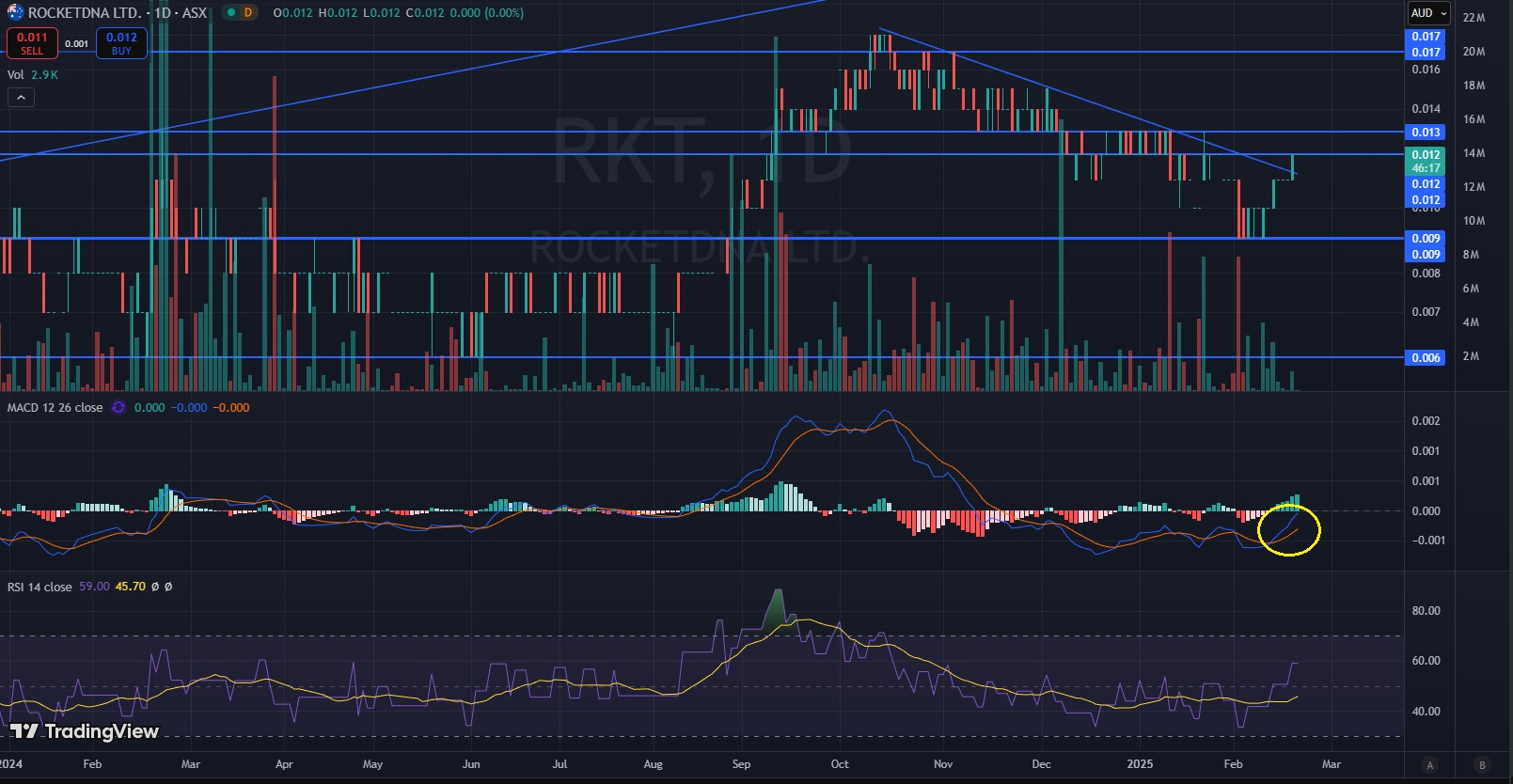Click the orange D data badge

248,13
